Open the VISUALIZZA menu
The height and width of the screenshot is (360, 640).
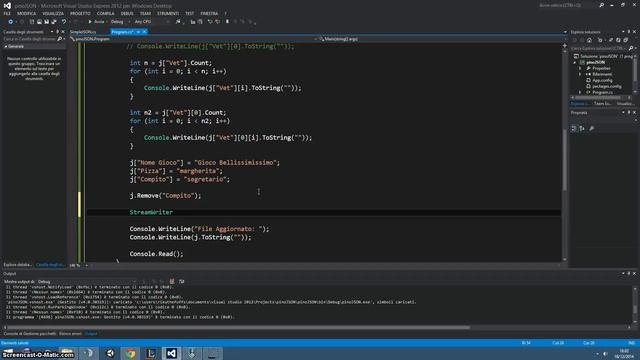(53, 13)
